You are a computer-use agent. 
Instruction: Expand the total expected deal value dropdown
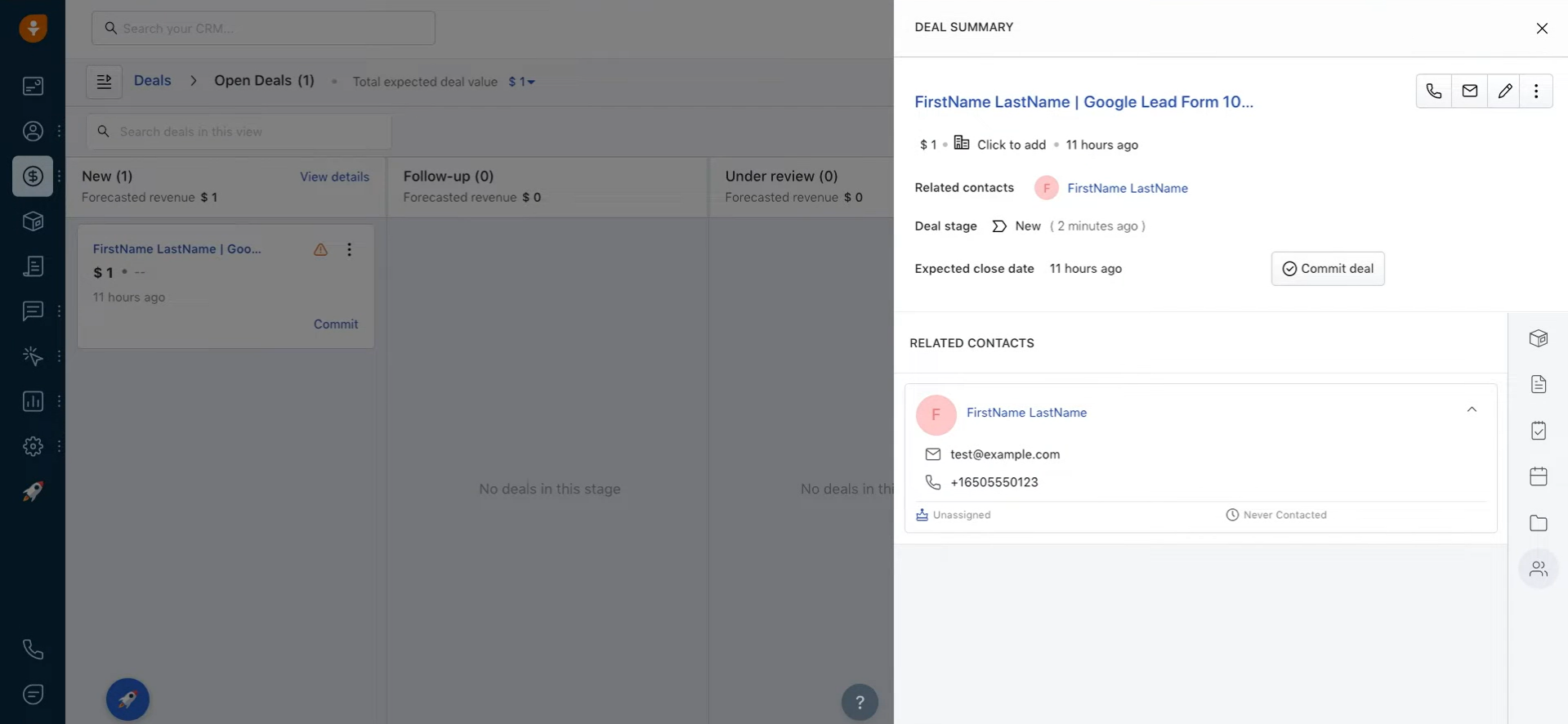point(521,82)
